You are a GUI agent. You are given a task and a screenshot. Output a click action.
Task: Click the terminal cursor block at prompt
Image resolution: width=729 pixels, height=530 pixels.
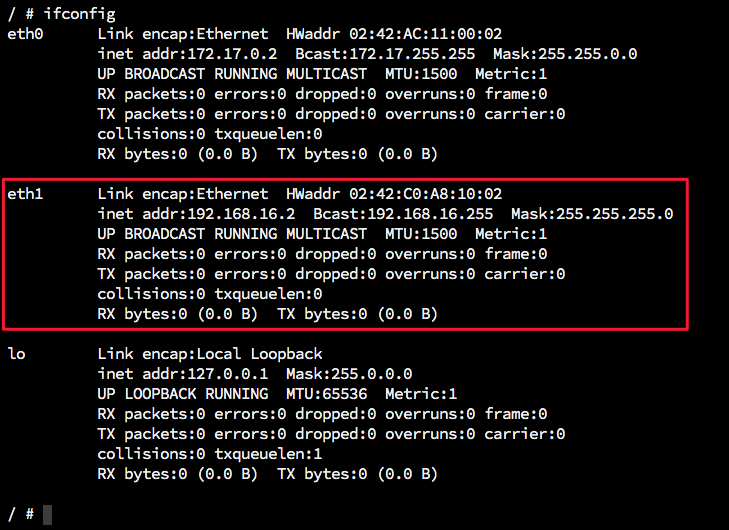[x=47, y=515]
